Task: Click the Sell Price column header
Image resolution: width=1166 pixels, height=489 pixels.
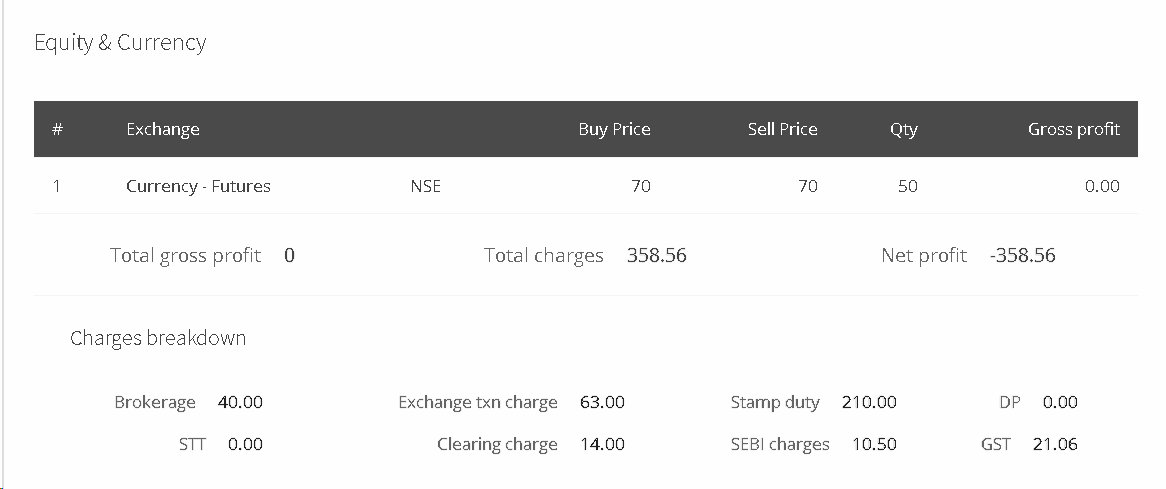Action: [x=782, y=129]
